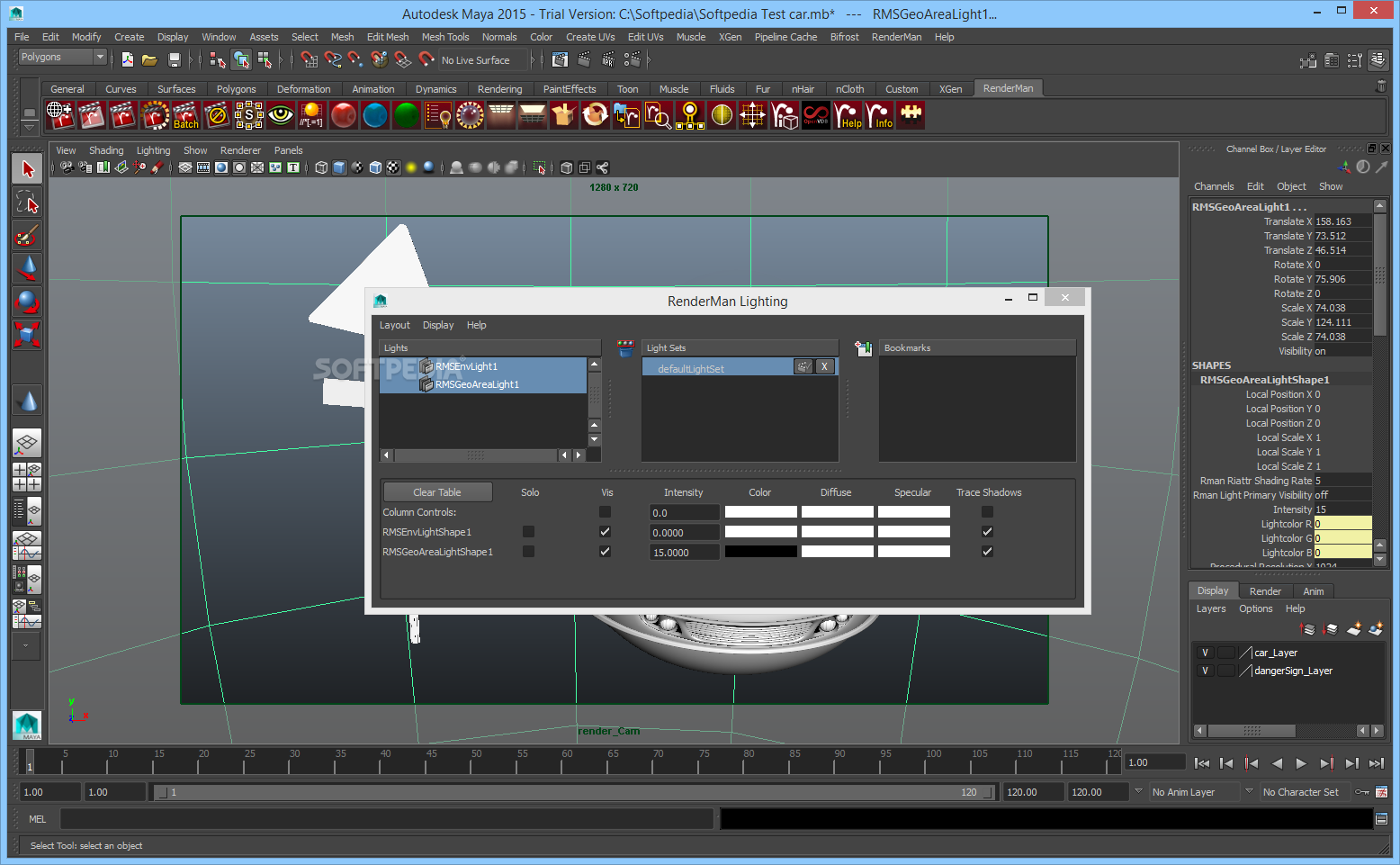This screenshot has height=865, width=1400.
Task: Expand the toolbox layout arrow button
Action: coord(26,645)
